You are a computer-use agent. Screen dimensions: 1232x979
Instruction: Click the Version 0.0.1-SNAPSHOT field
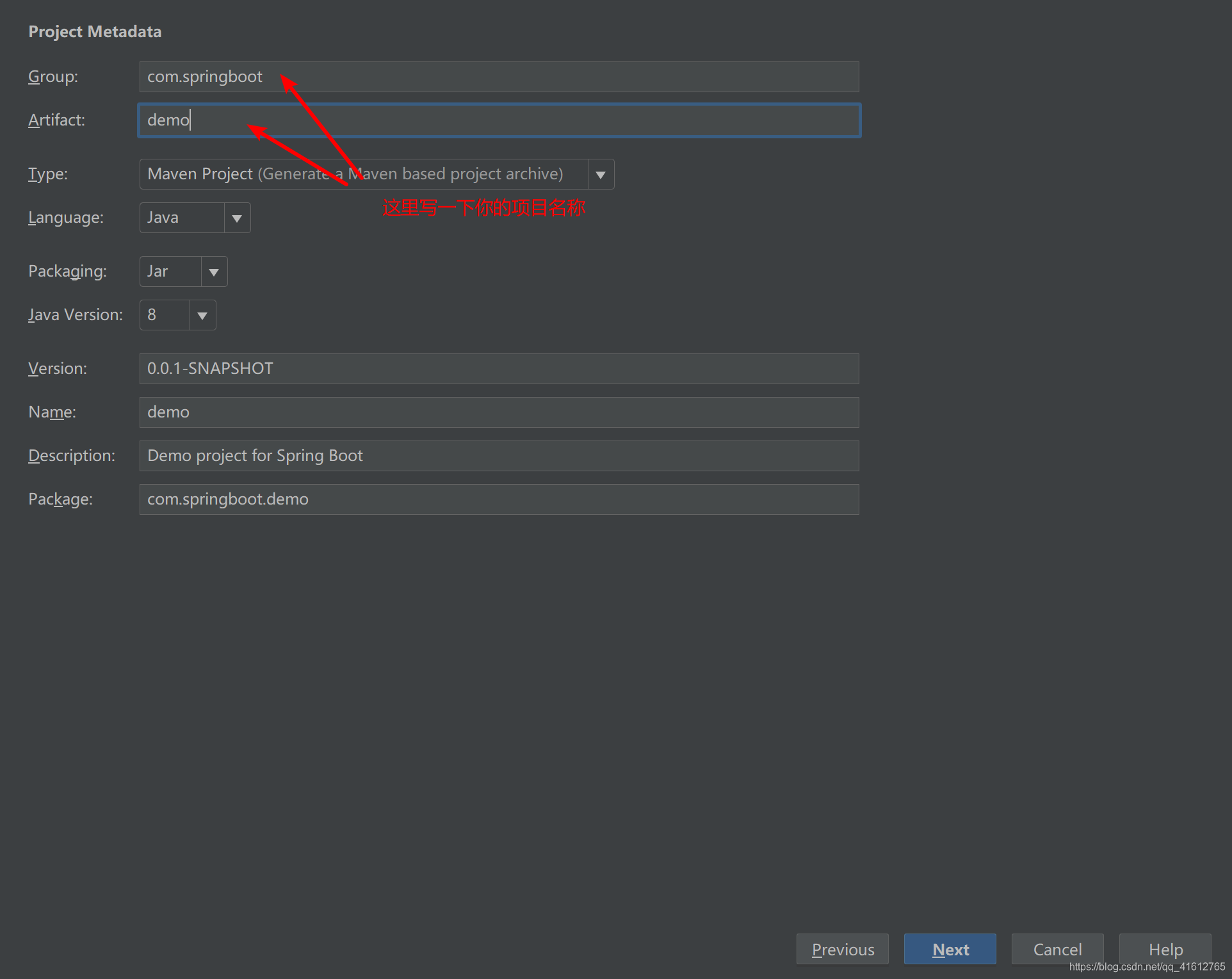click(499, 369)
